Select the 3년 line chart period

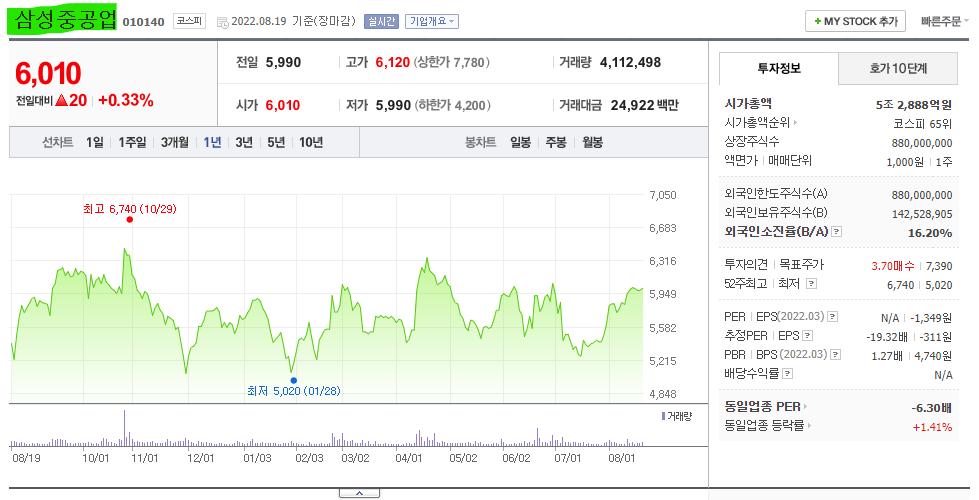click(244, 142)
